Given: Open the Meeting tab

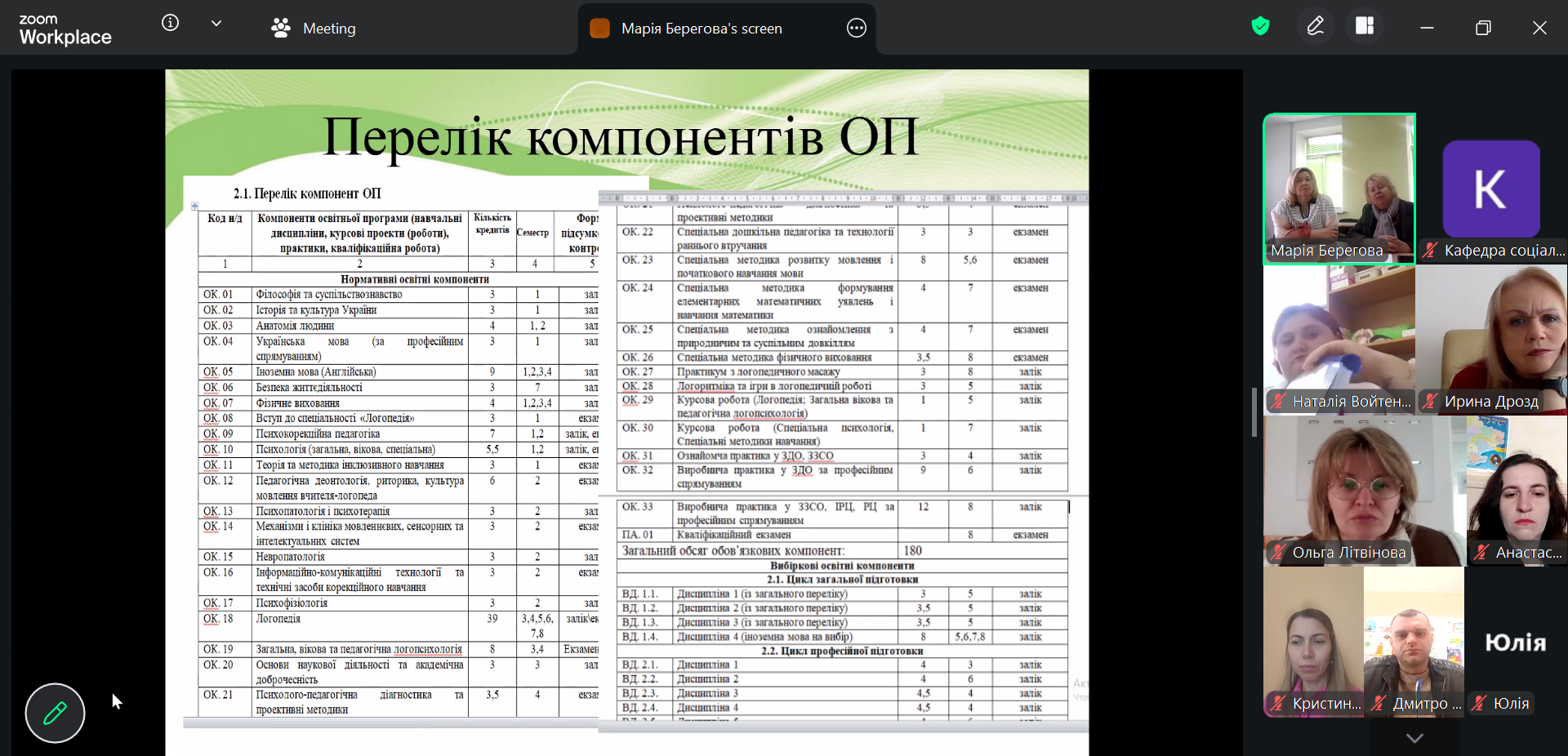Looking at the screenshot, I should pos(314,29).
